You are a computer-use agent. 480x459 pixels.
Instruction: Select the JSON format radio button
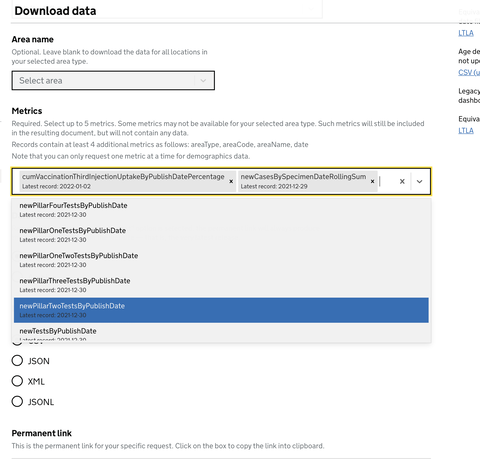17,361
